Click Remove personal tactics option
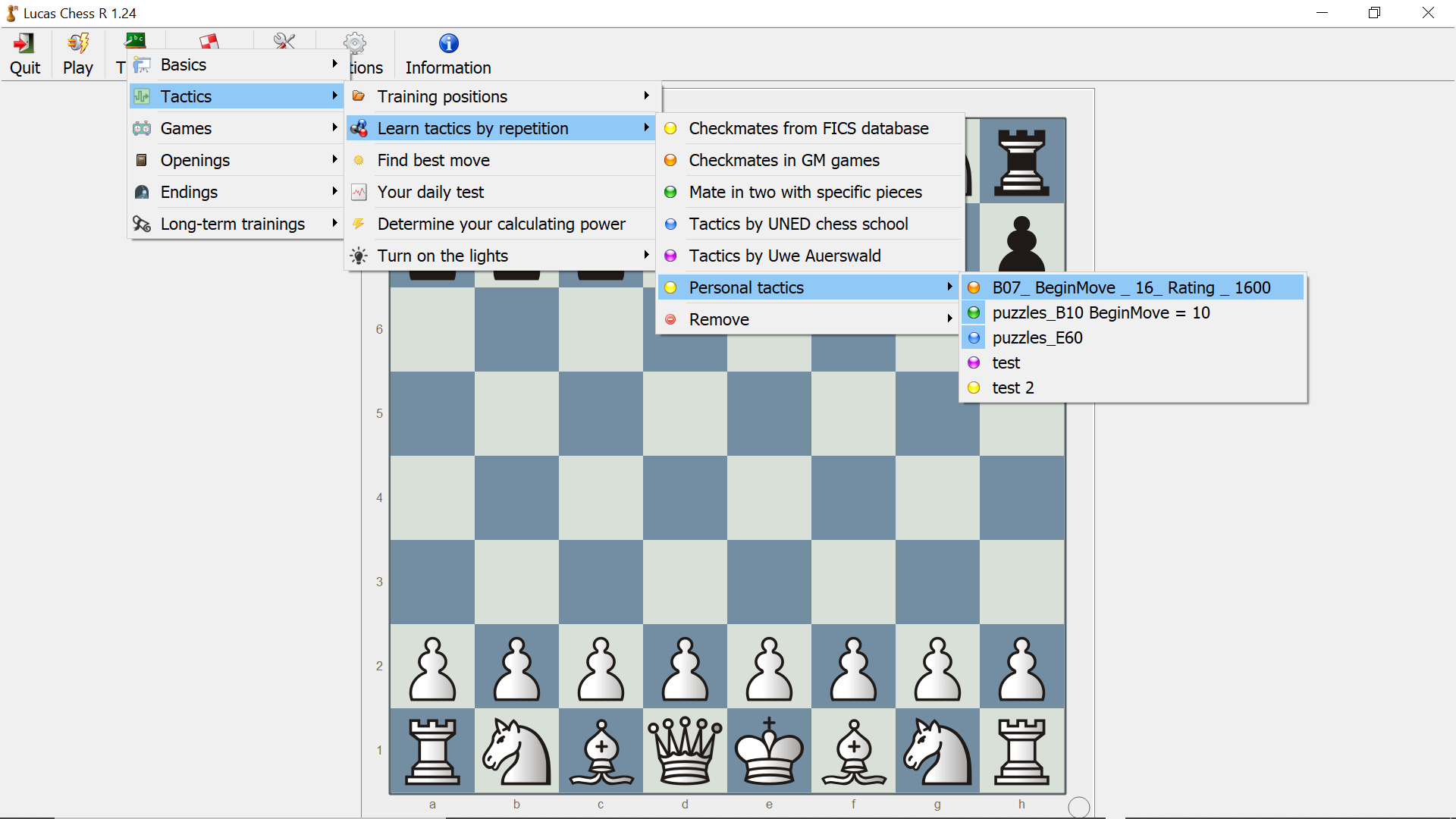The image size is (1456, 819). (719, 319)
